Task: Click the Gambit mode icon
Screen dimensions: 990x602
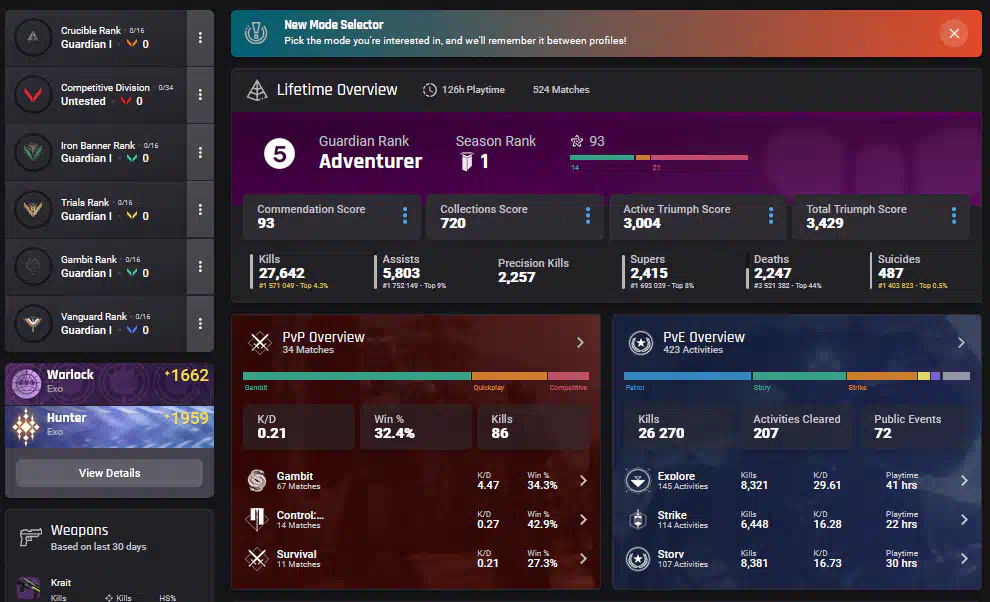Action: tap(257, 481)
